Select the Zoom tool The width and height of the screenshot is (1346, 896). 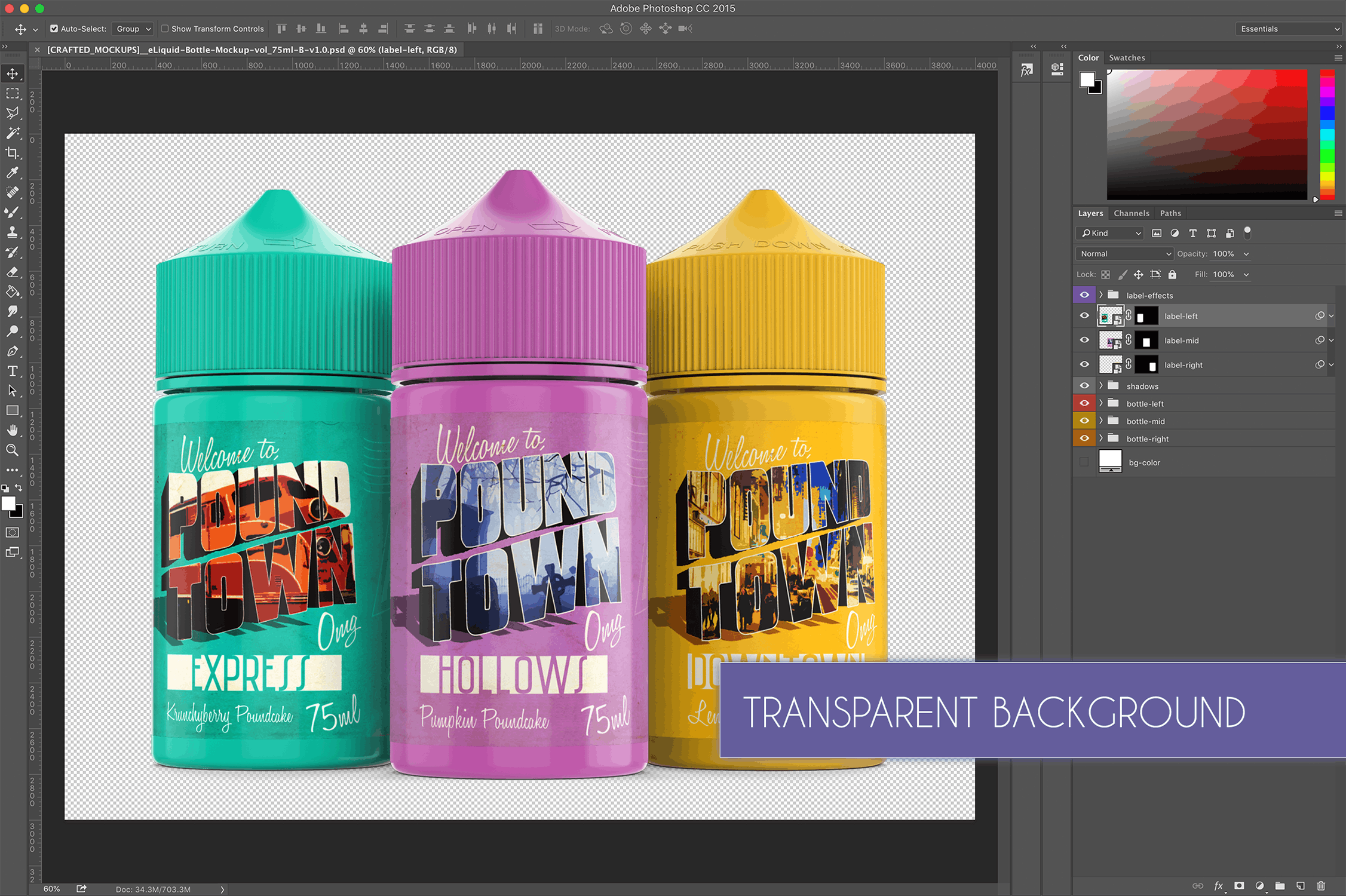13,450
